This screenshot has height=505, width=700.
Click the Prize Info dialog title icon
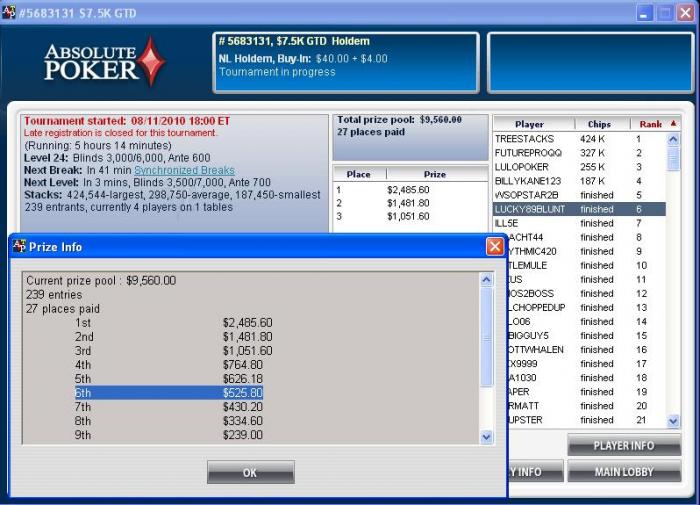point(20,246)
